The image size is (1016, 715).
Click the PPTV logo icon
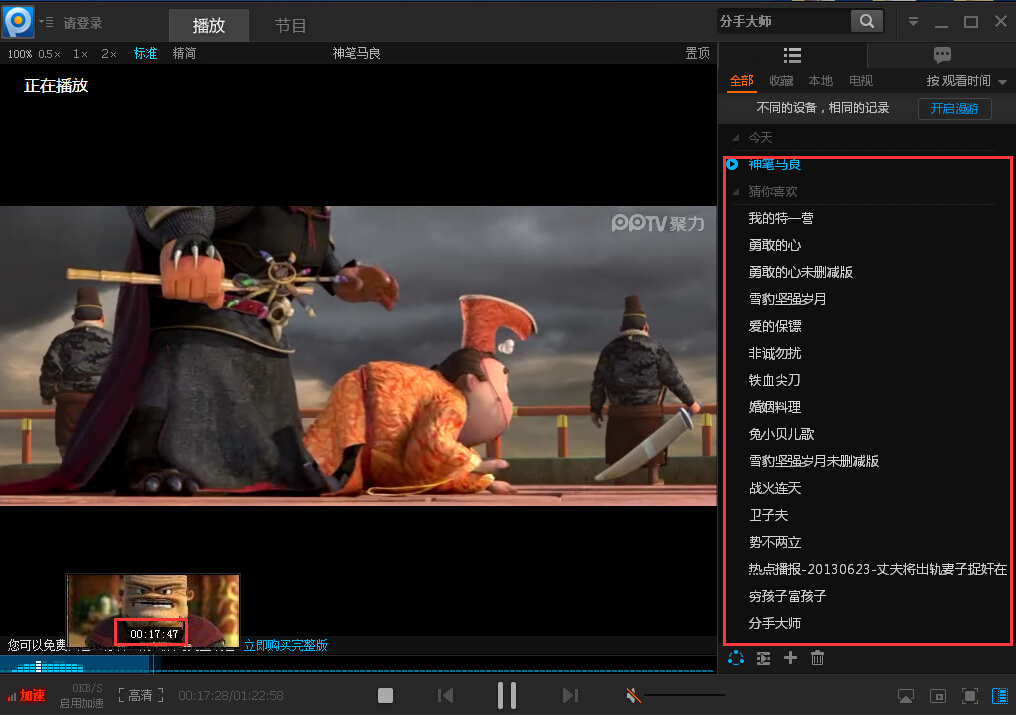coord(18,21)
